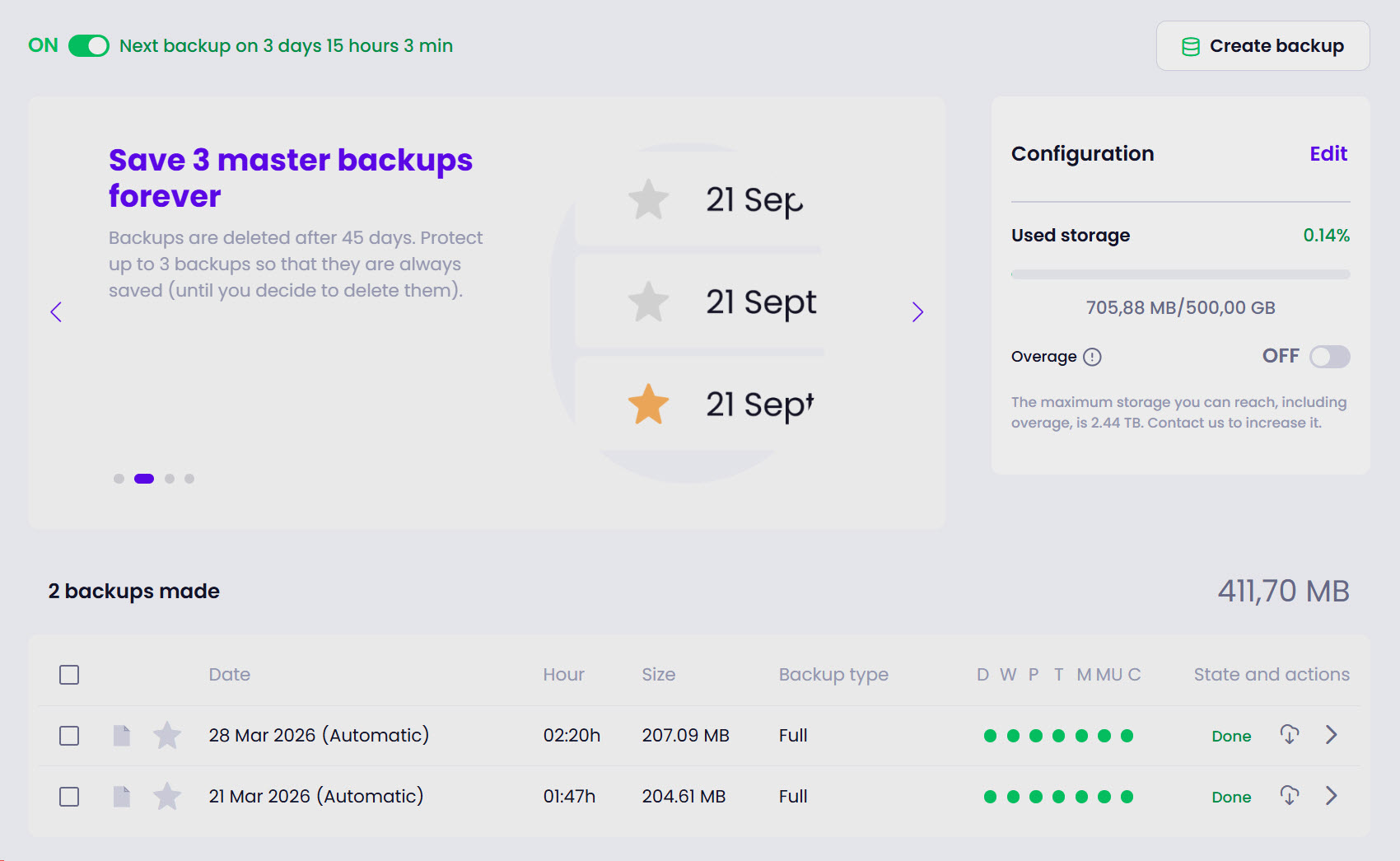Click the info icon next to Overage

click(1093, 356)
